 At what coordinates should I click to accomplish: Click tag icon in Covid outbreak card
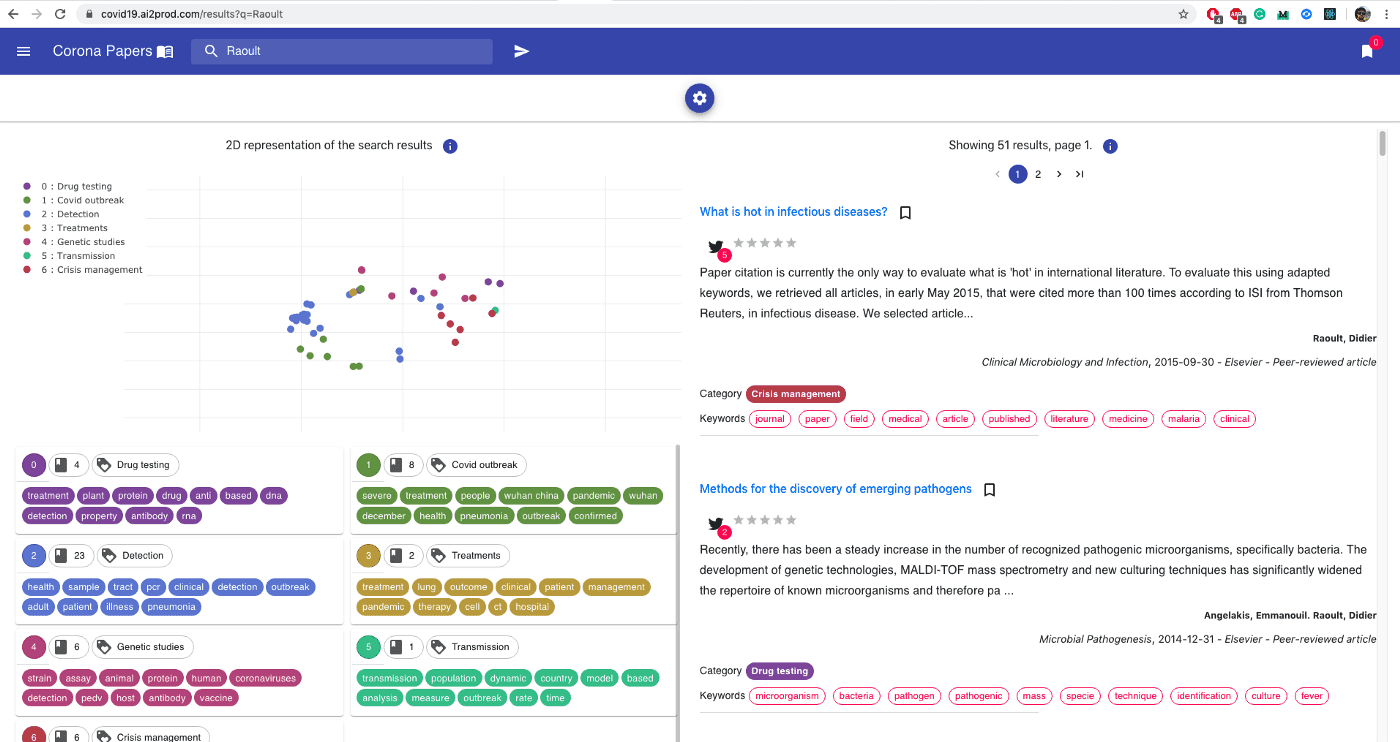pos(438,465)
